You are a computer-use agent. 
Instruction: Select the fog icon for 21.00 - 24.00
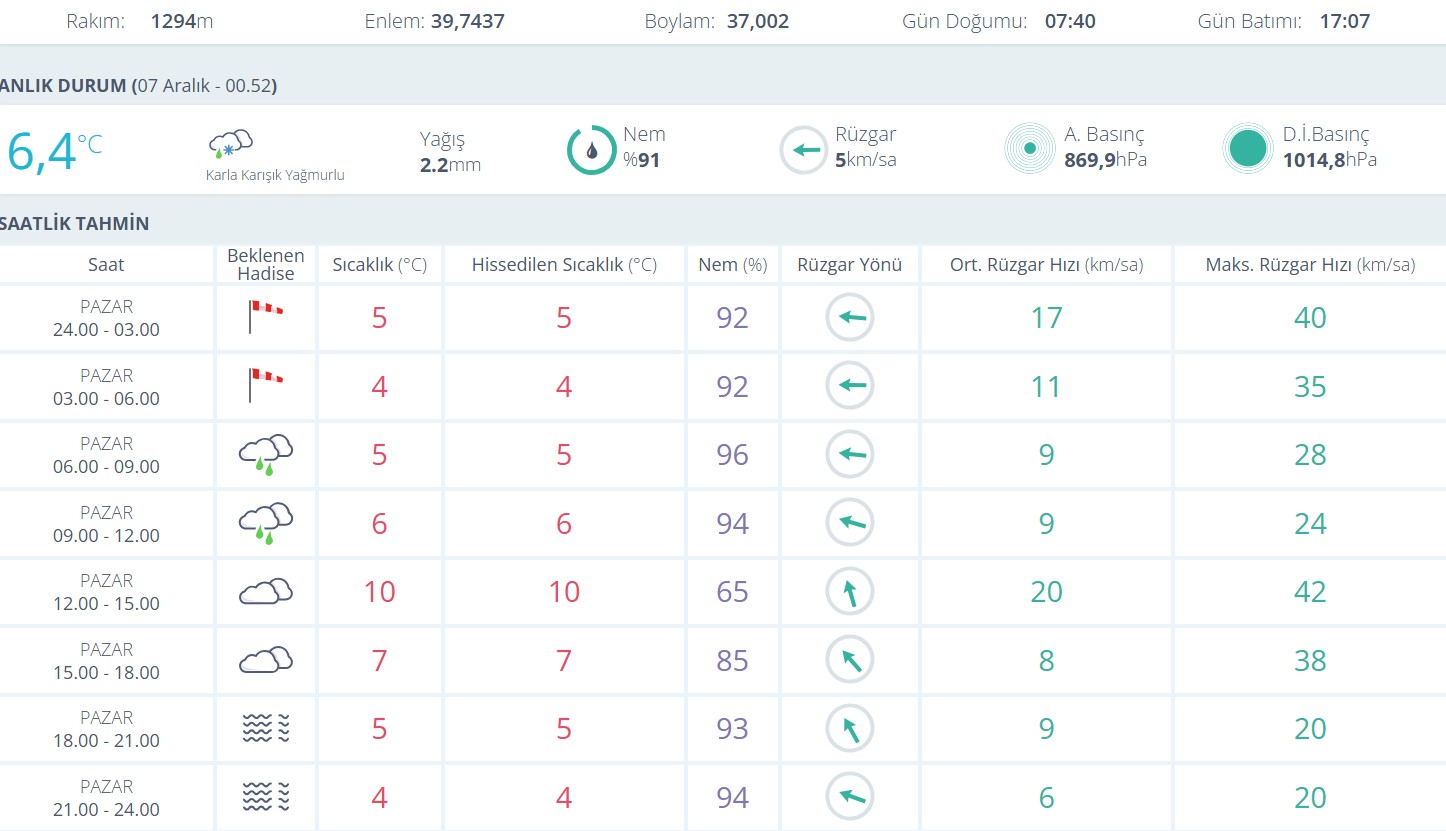point(265,797)
